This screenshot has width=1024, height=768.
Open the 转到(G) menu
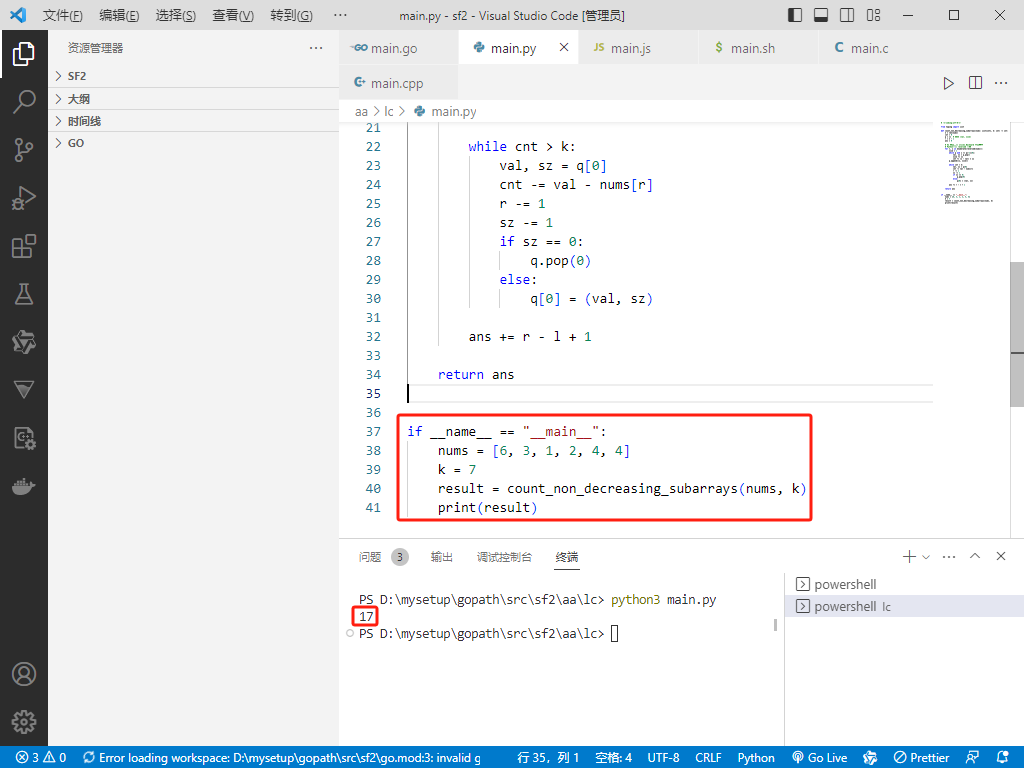coord(291,15)
